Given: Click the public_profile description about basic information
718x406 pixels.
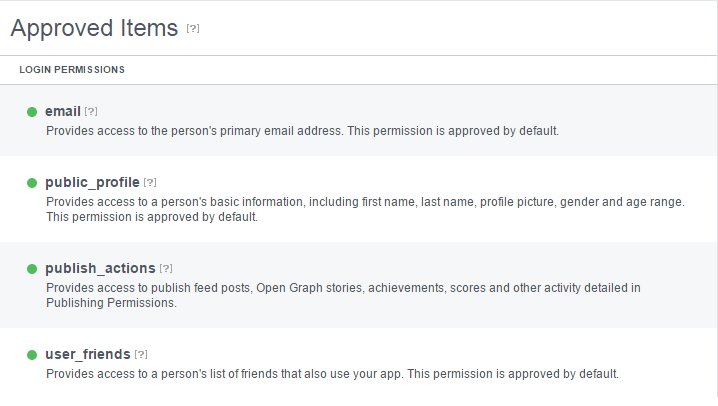Looking at the screenshot, I should point(365,202).
